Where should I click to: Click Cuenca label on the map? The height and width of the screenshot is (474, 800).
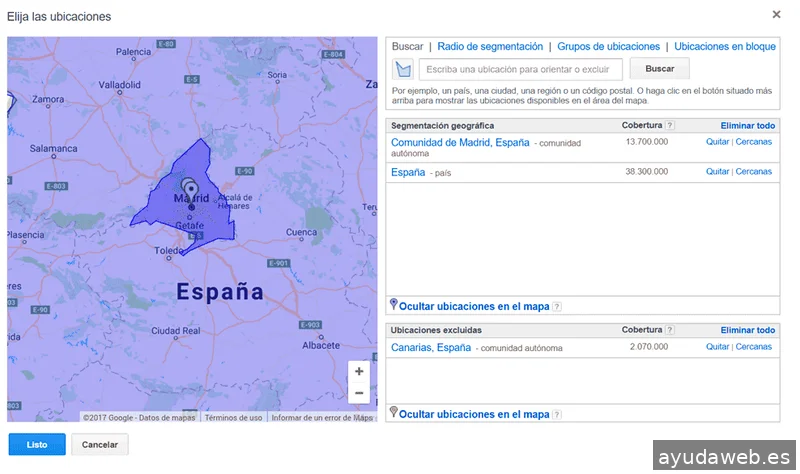tap(301, 232)
